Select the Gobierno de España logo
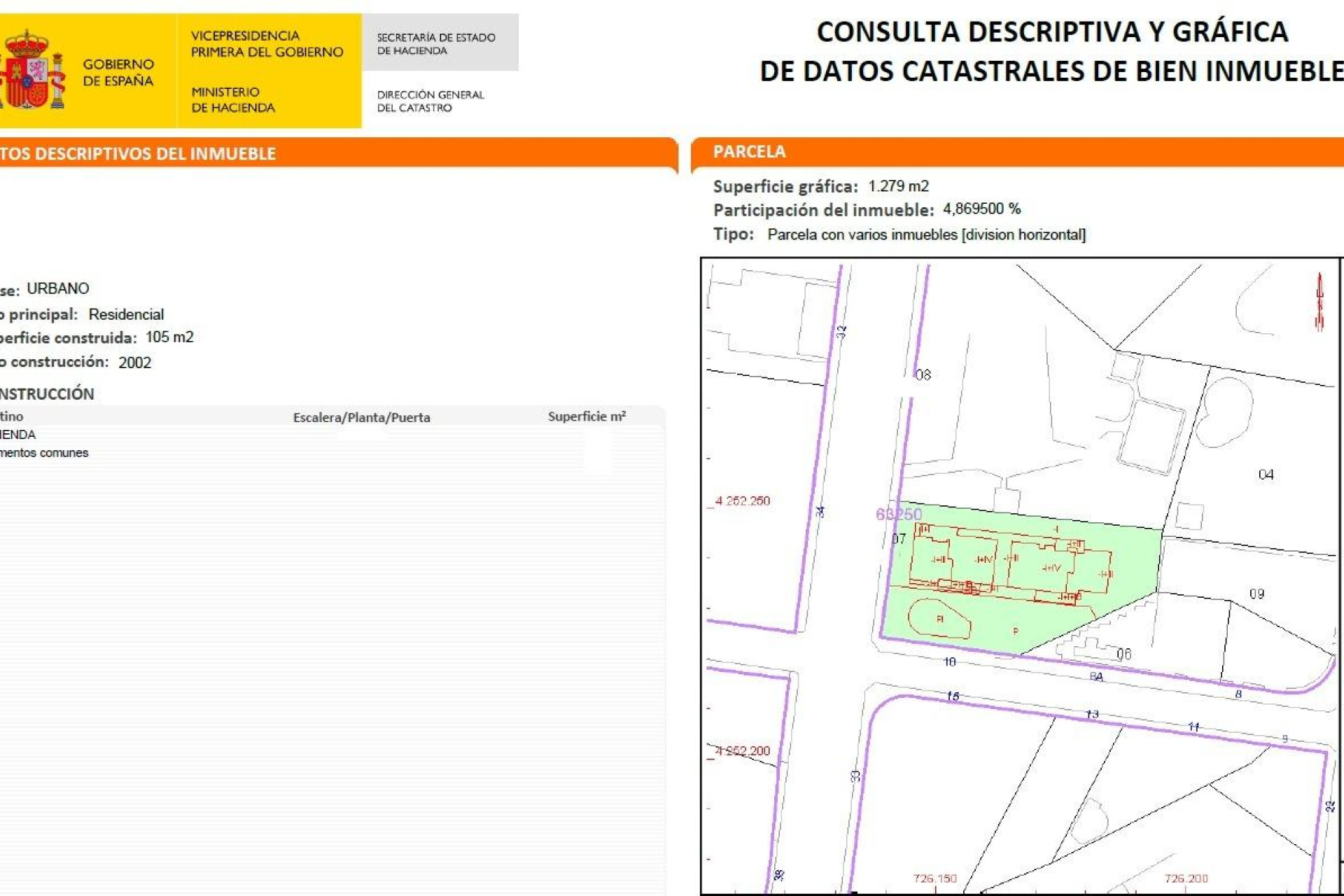The image size is (1344, 896). (119, 70)
